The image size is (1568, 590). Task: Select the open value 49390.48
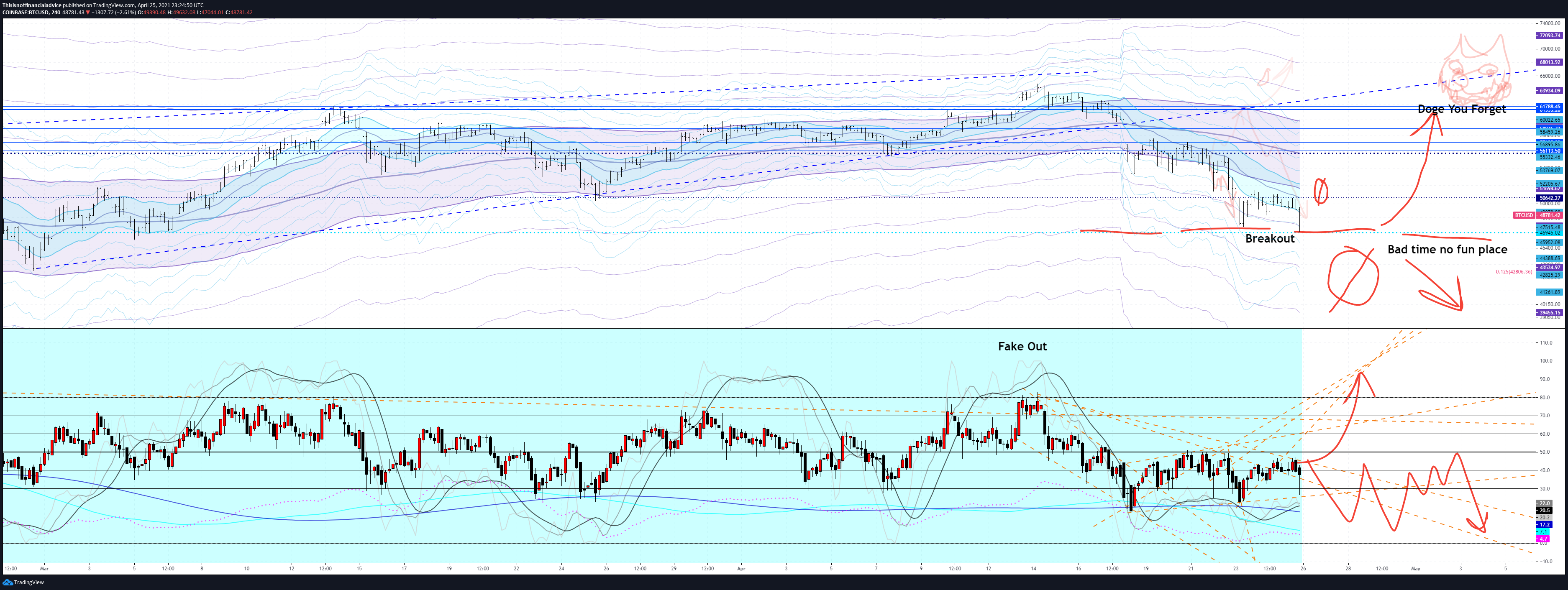coord(155,12)
